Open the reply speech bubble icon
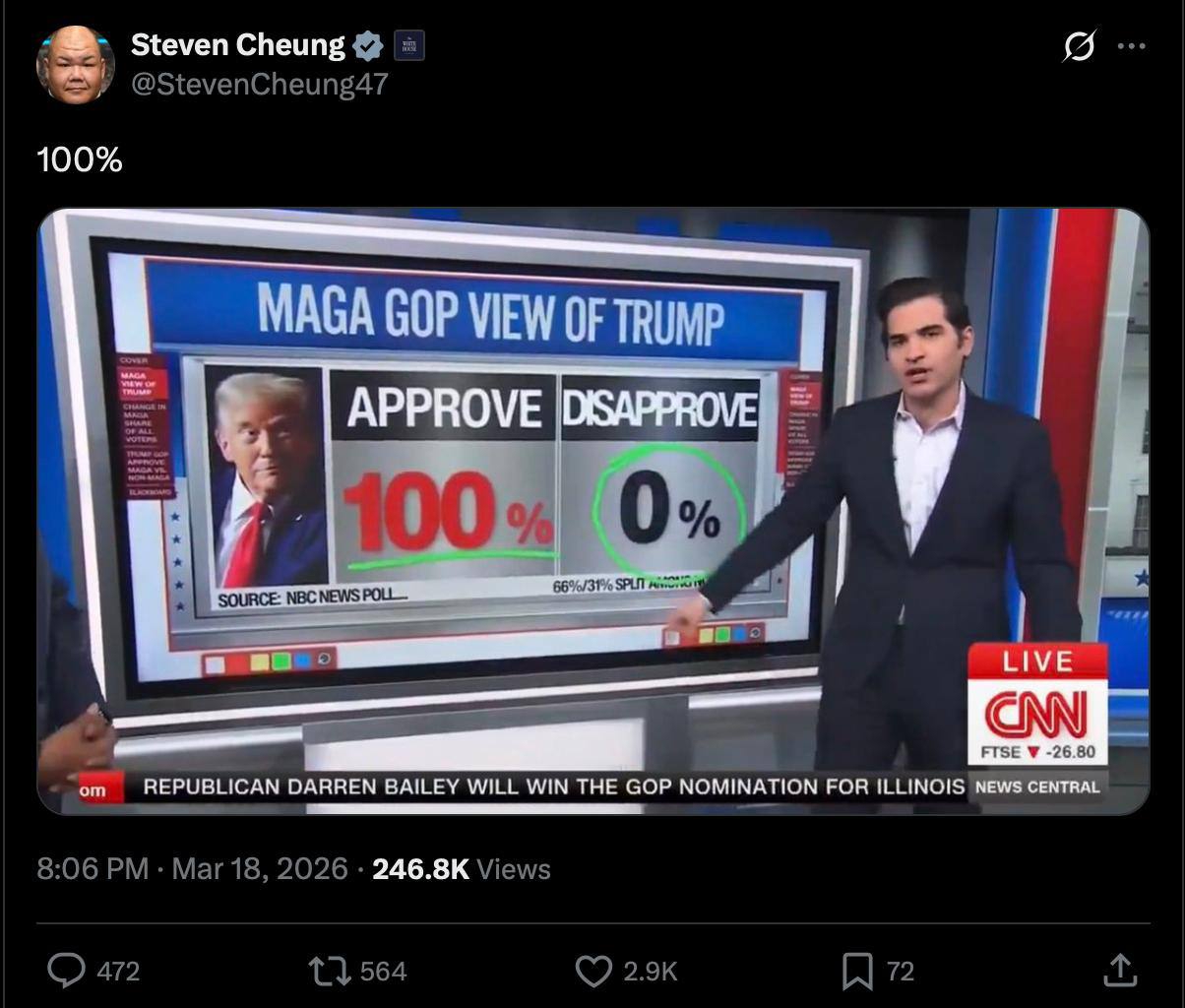This screenshot has height=1008, width=1185. pos(66,972)
